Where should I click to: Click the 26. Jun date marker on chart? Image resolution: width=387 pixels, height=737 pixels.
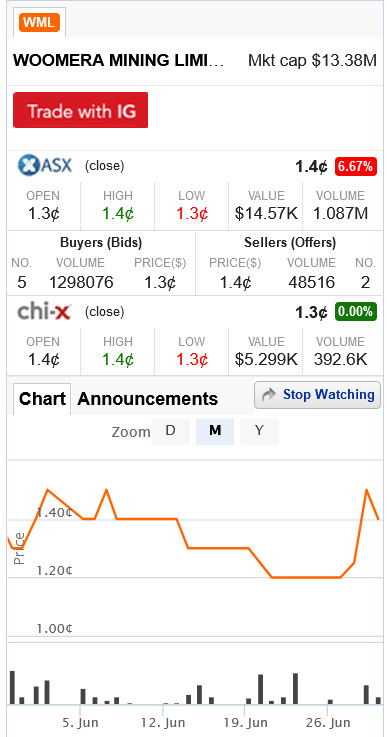click(x=327, y=722)
